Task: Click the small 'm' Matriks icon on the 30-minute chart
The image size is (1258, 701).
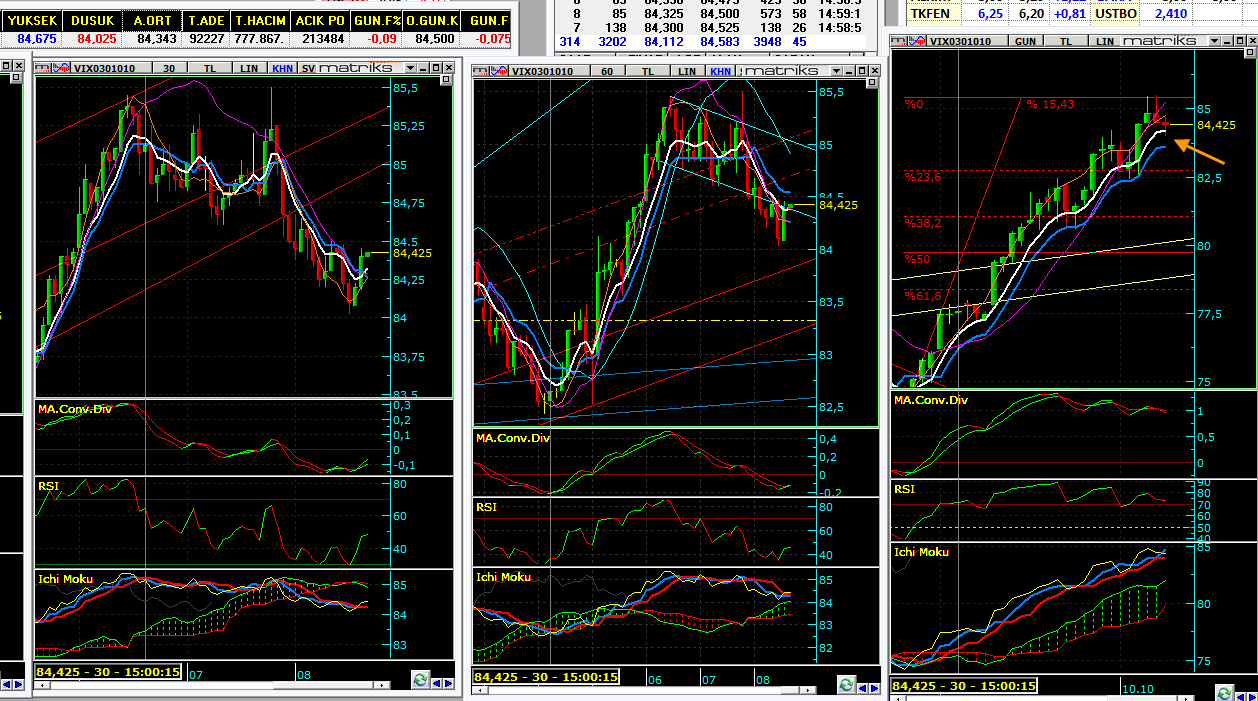Action: tap(41, 67)
